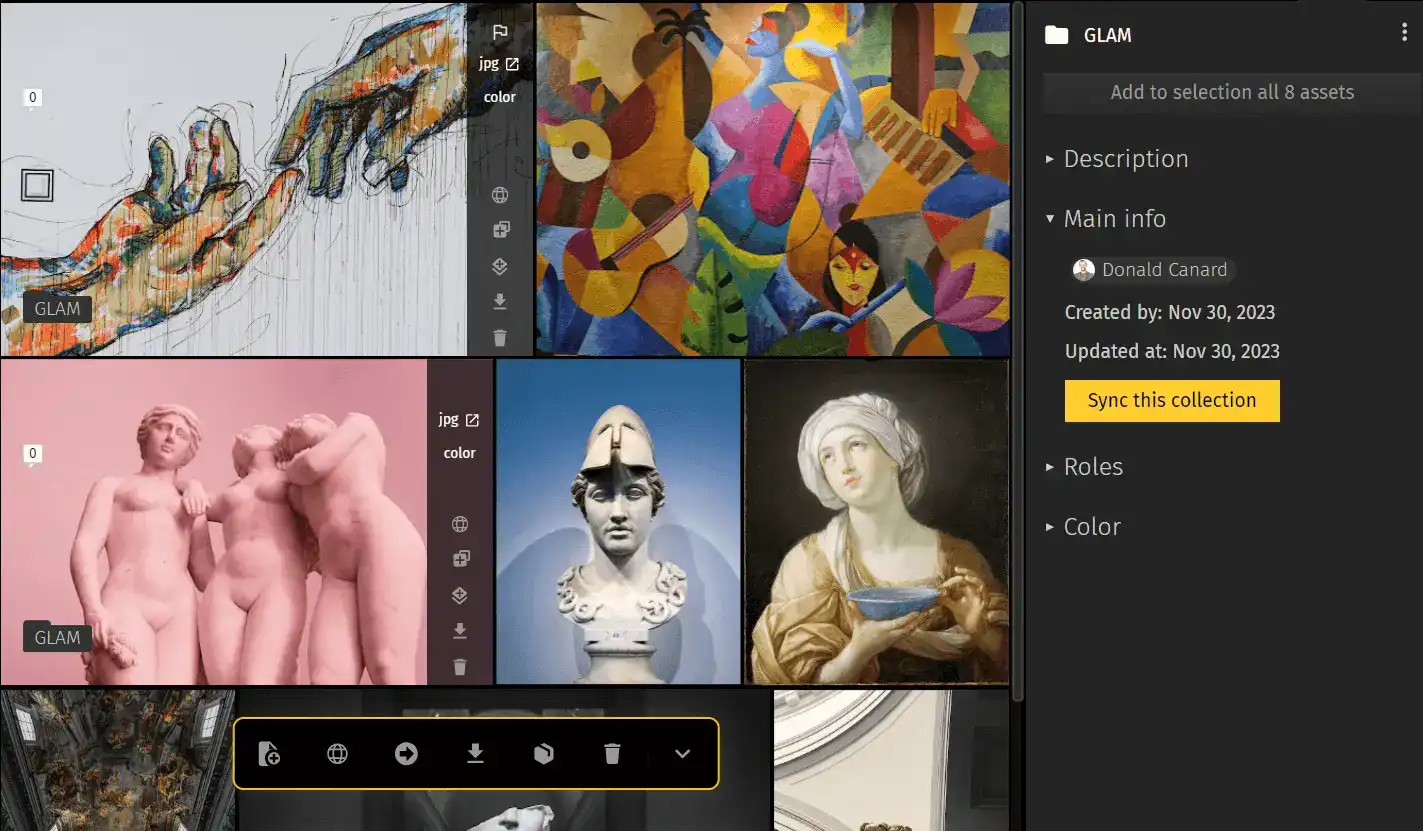Screen dimensions: 1423x831
Task: Expand the Description section
Action: (1125, 159)
